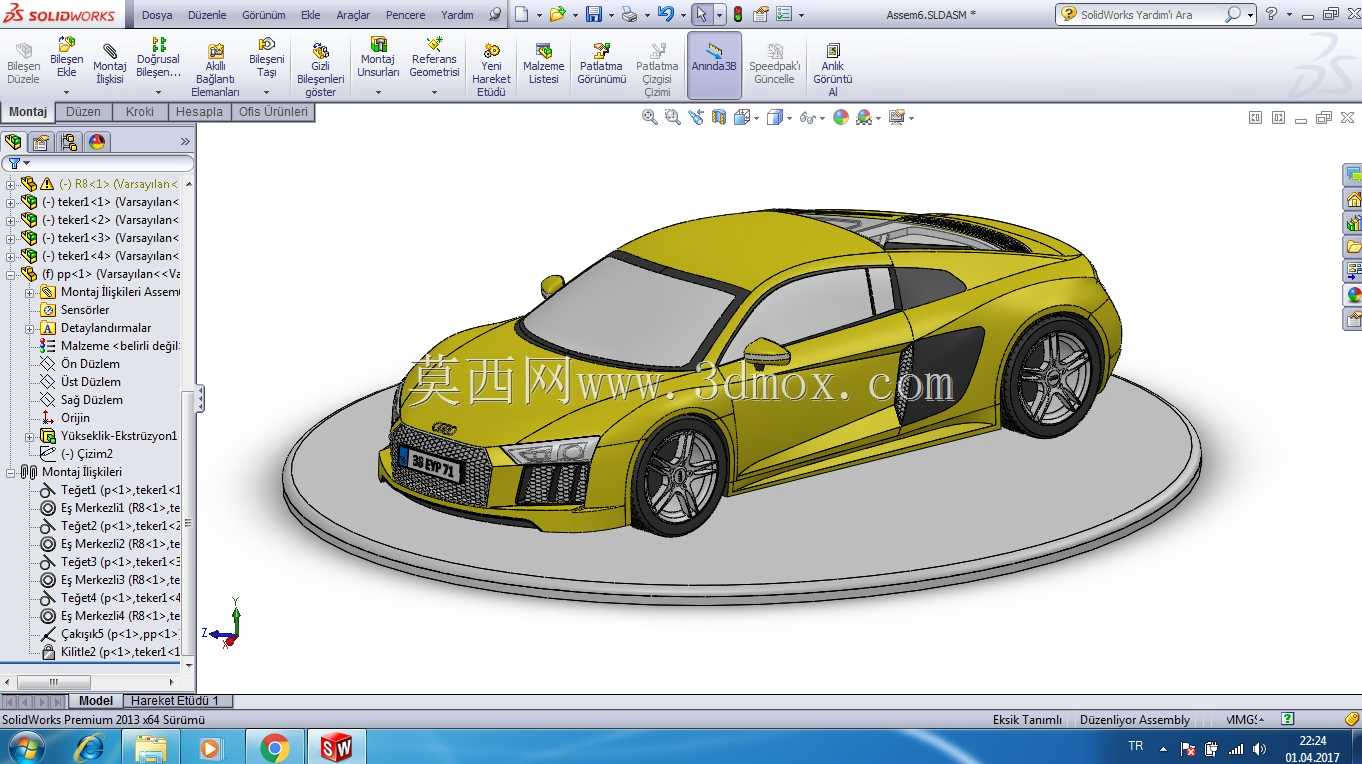
Task: Click Patlatma Görünümü tool
Action: pos(602,64)
